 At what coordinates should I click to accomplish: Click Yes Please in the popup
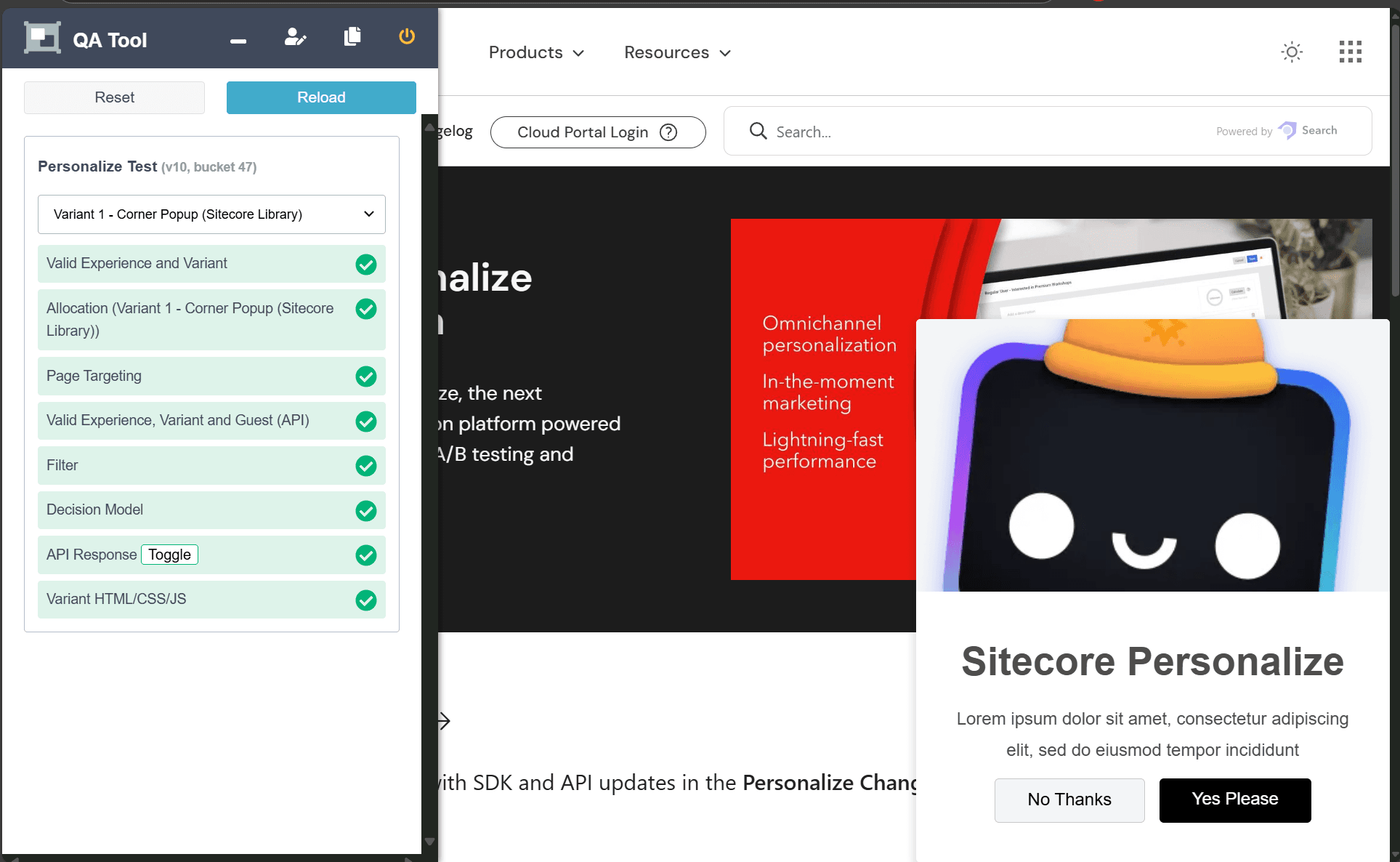coord(1234,799)
